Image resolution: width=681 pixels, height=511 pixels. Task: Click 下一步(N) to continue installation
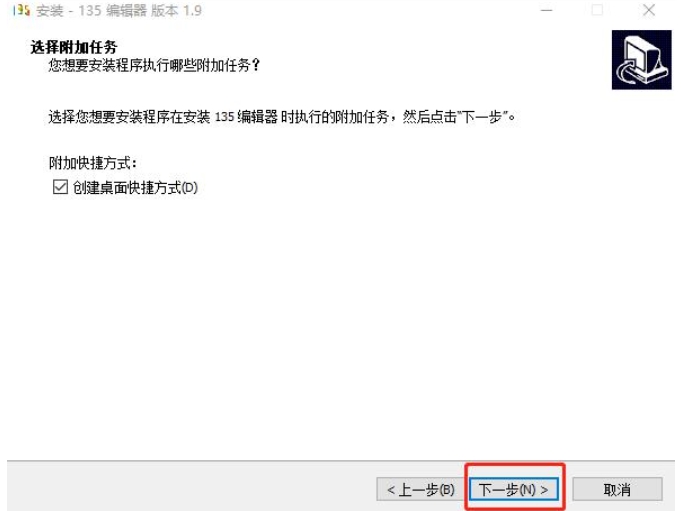click(x=514, y=490)
